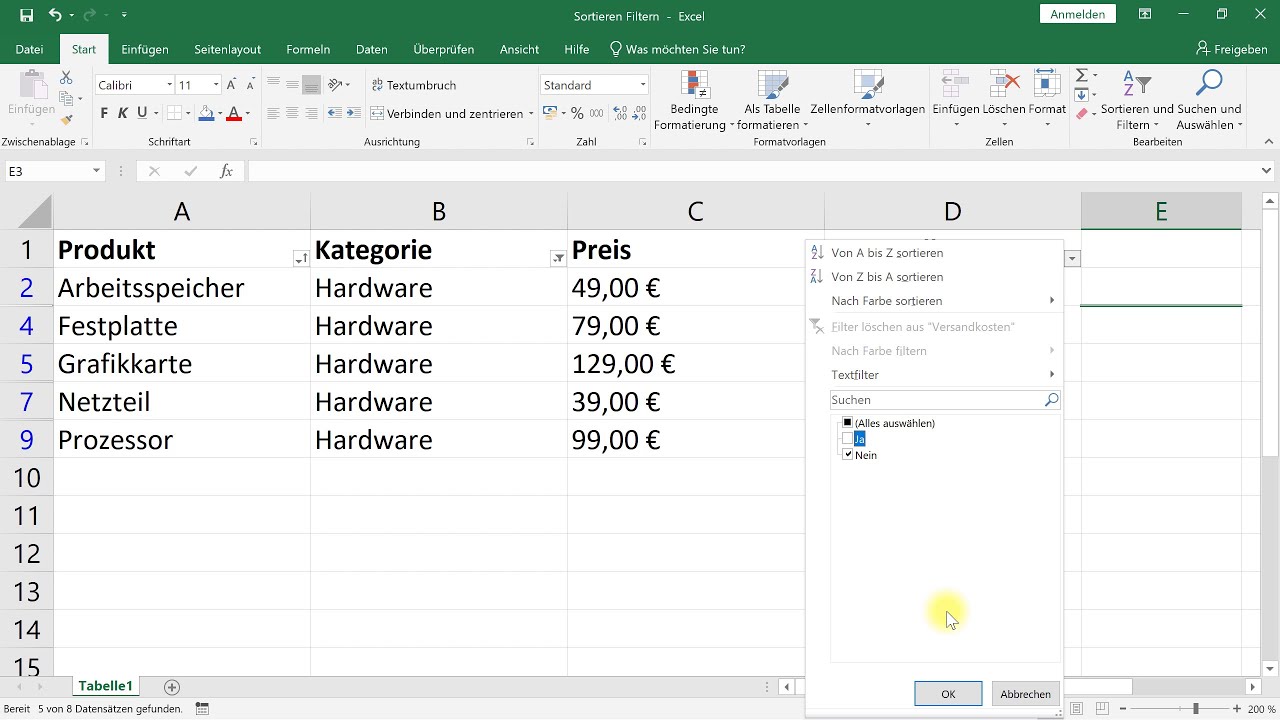Click the Save icon in title bar
This screenshot has width=1280, height=720.
[x=26, y=15]
